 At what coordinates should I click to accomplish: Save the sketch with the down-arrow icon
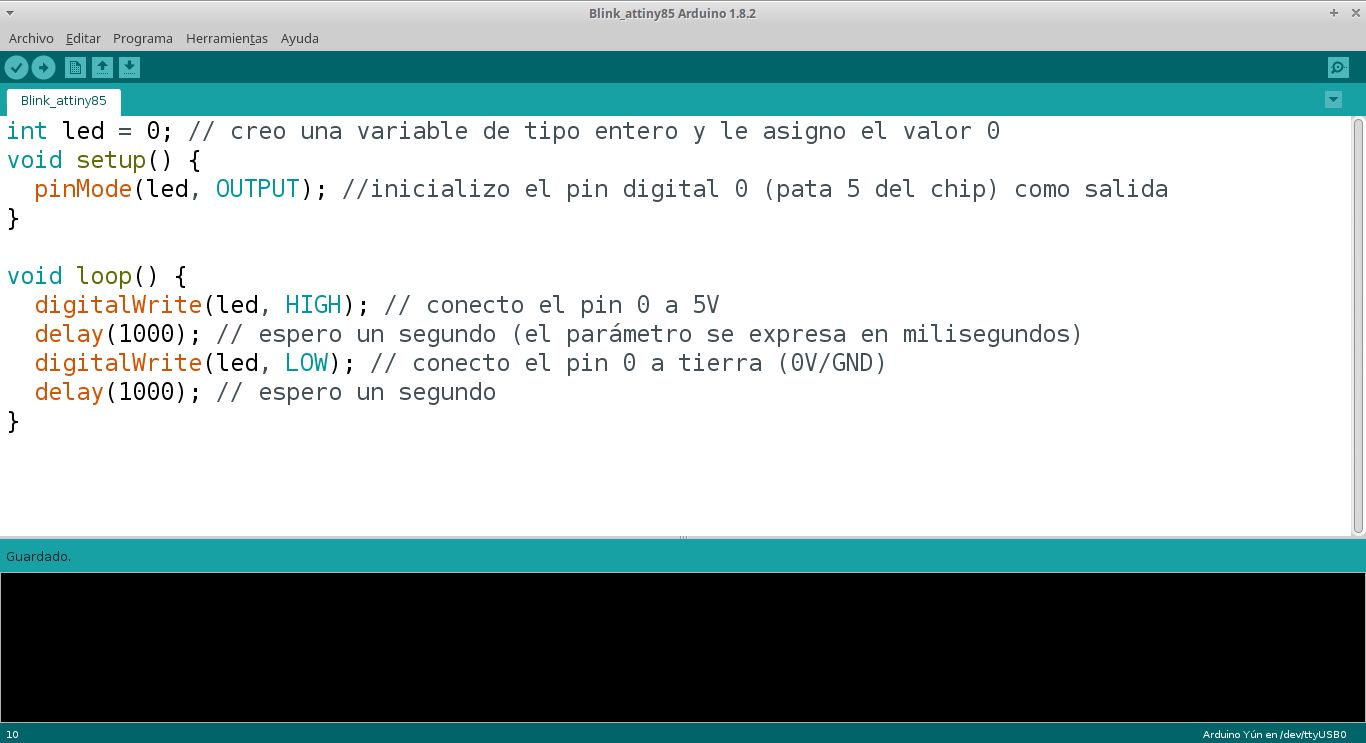pos(129,67)
